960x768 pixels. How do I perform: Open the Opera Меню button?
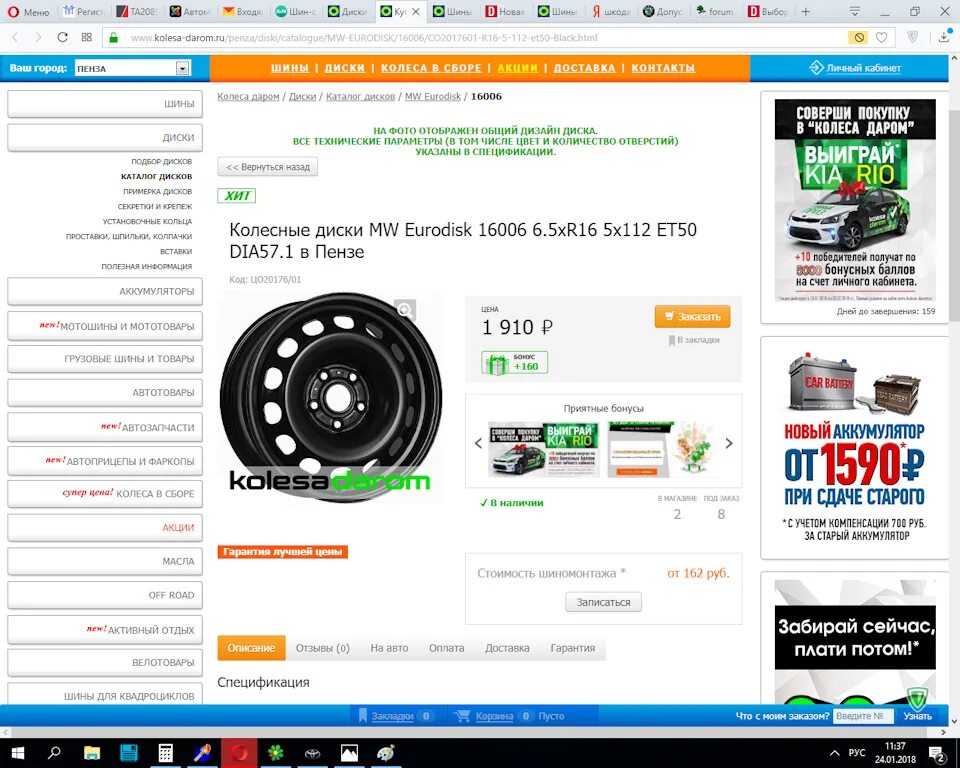coord(28,12)
